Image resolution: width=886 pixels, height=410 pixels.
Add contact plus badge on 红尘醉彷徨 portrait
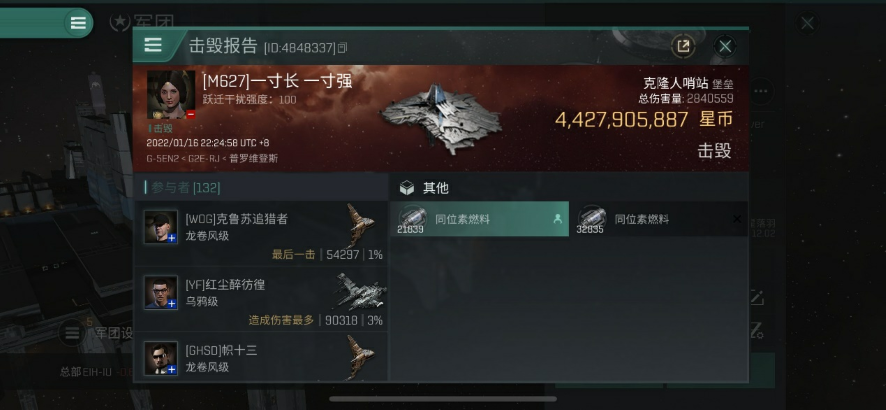click(x=172, y=304)
